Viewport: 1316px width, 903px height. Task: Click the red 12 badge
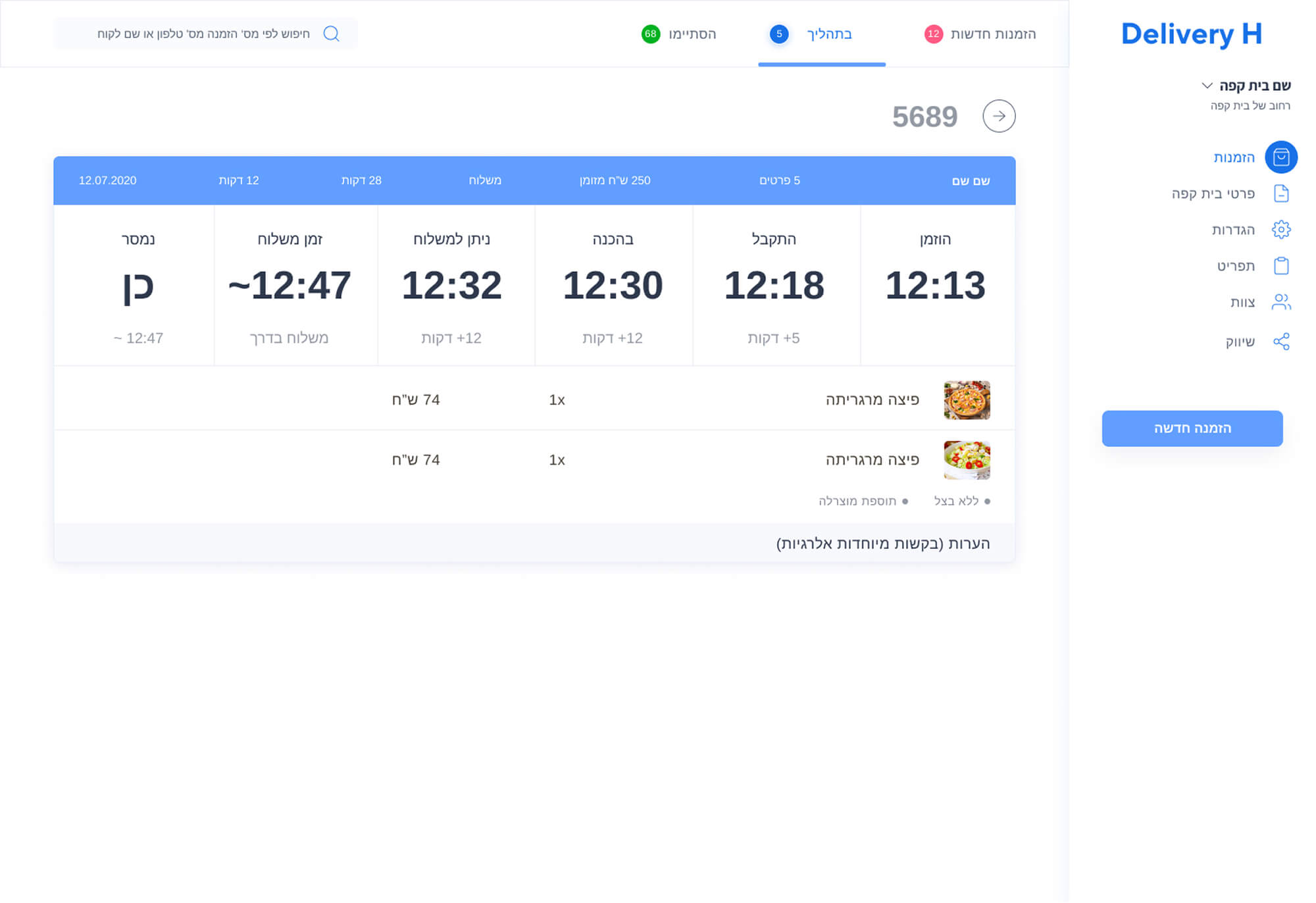click(933, 34)
